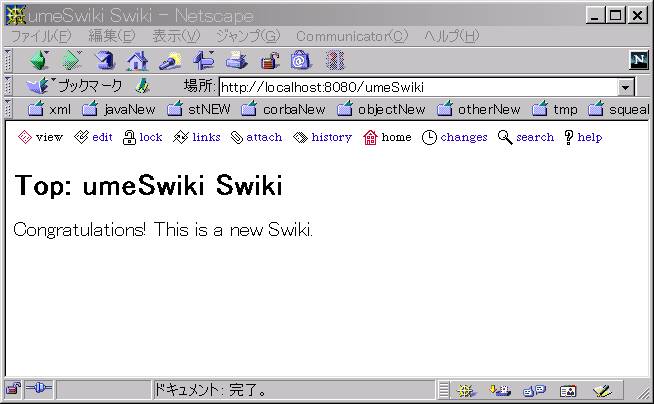Focus the location URL field
This screenshot has height=404, width=654.
coord(418,87)
